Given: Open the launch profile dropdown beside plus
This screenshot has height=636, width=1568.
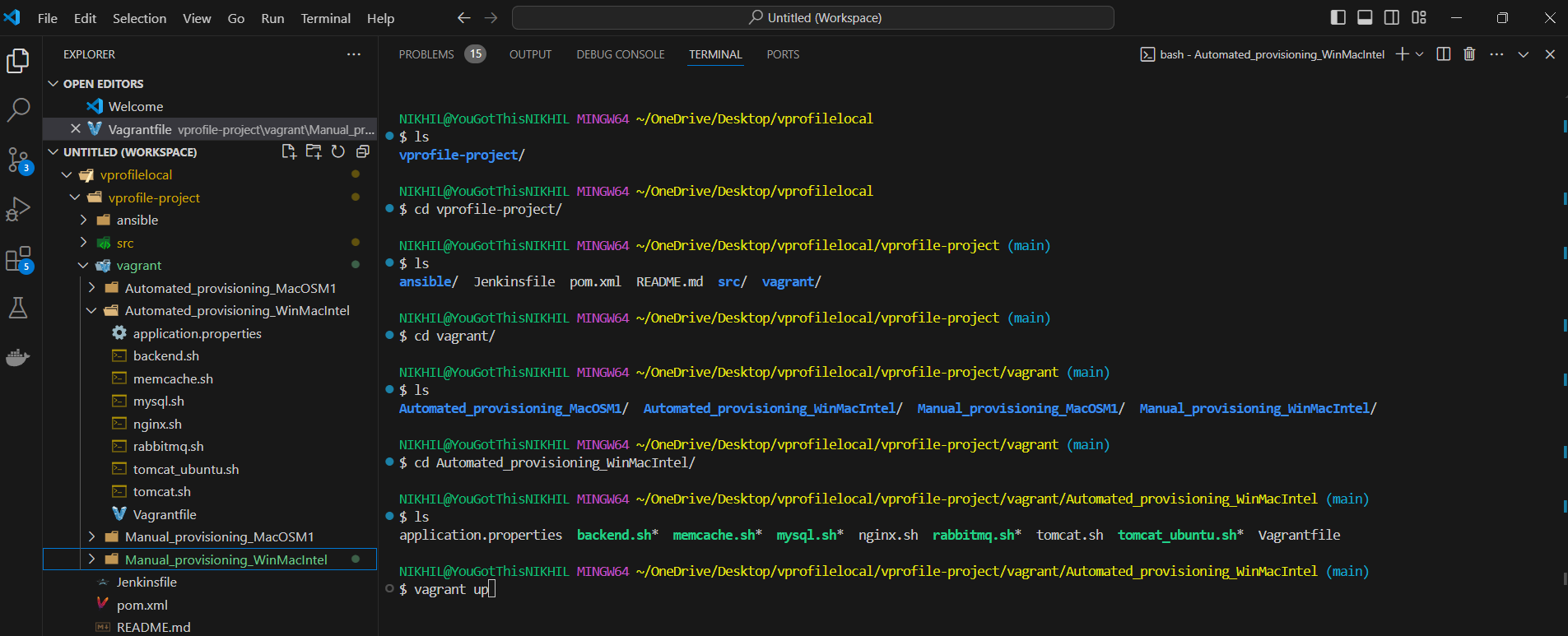Looking at the screenshot, I should [1419, 54].
